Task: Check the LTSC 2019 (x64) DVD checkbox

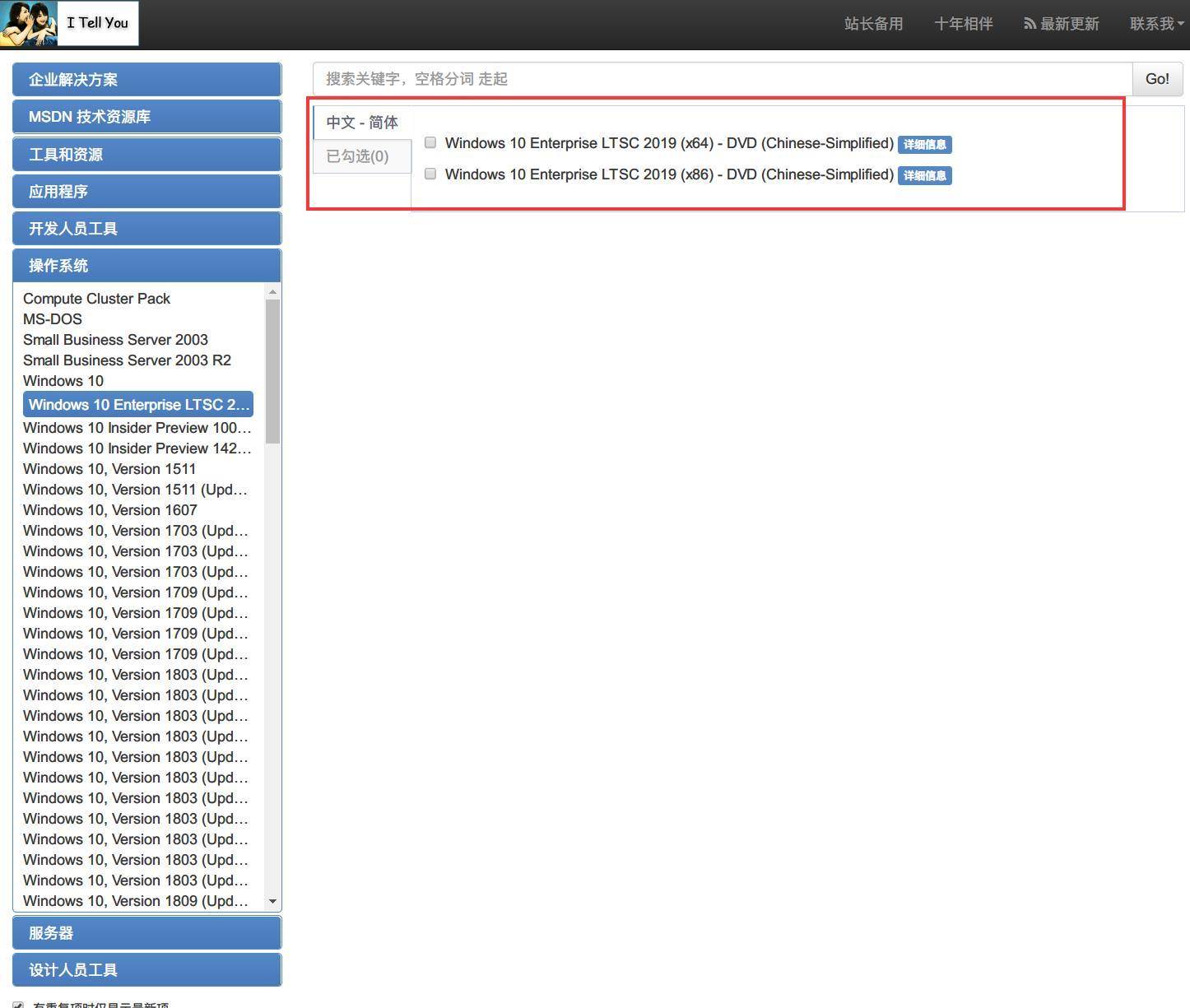Action: (x=430, y=142)
